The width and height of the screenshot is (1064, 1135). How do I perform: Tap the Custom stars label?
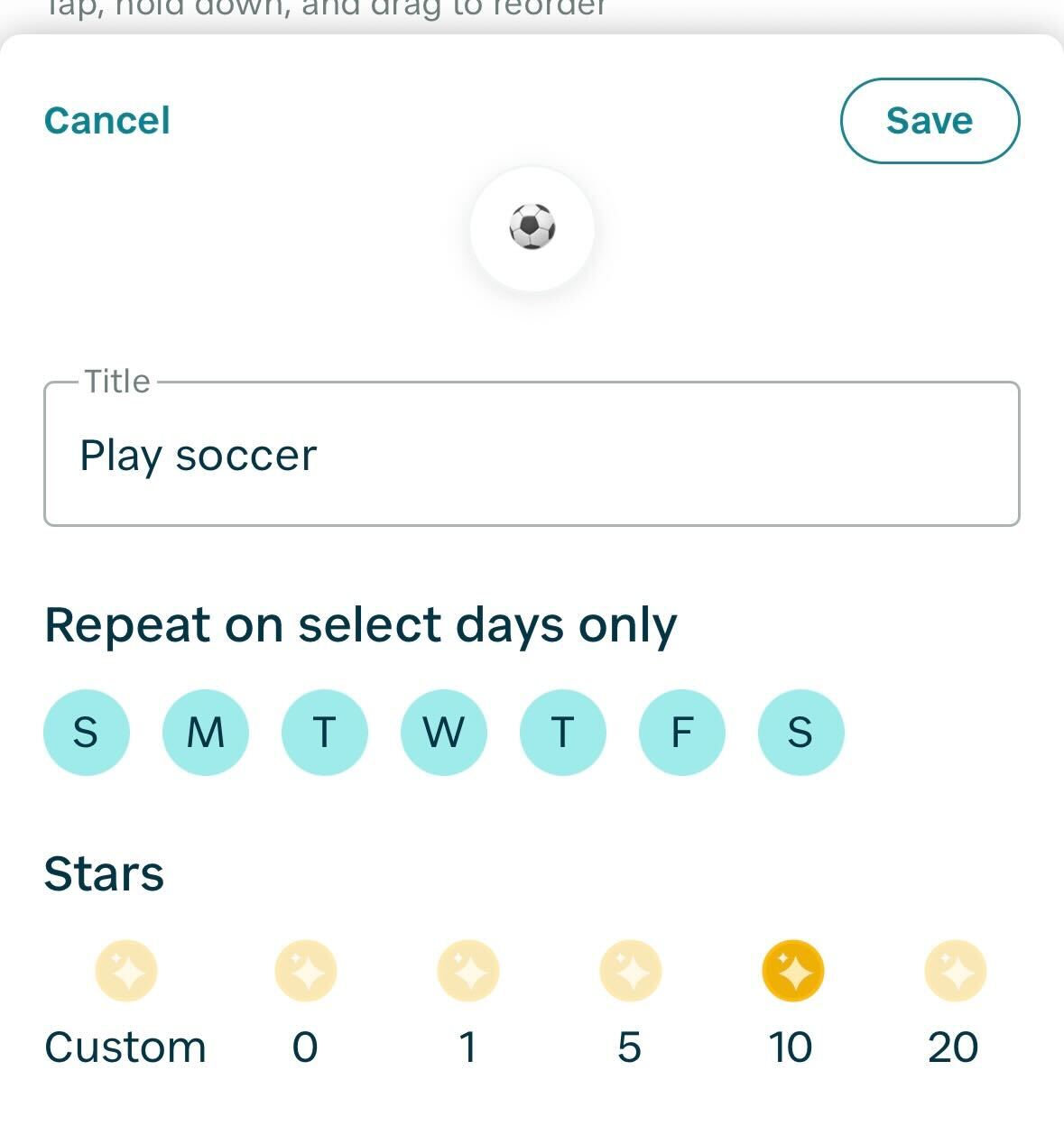(125, 1047)
